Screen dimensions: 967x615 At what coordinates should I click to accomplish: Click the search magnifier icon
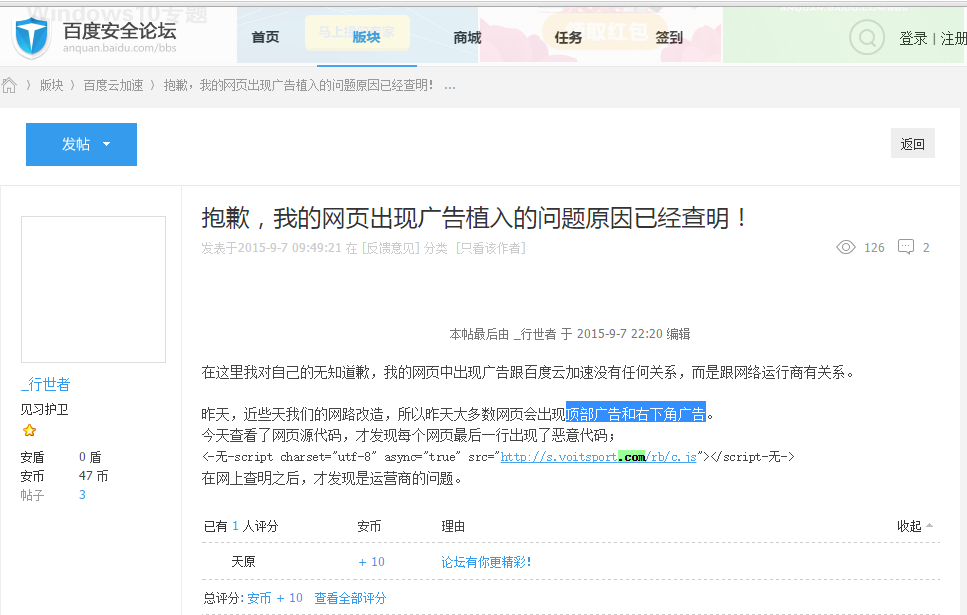point(866,38)
